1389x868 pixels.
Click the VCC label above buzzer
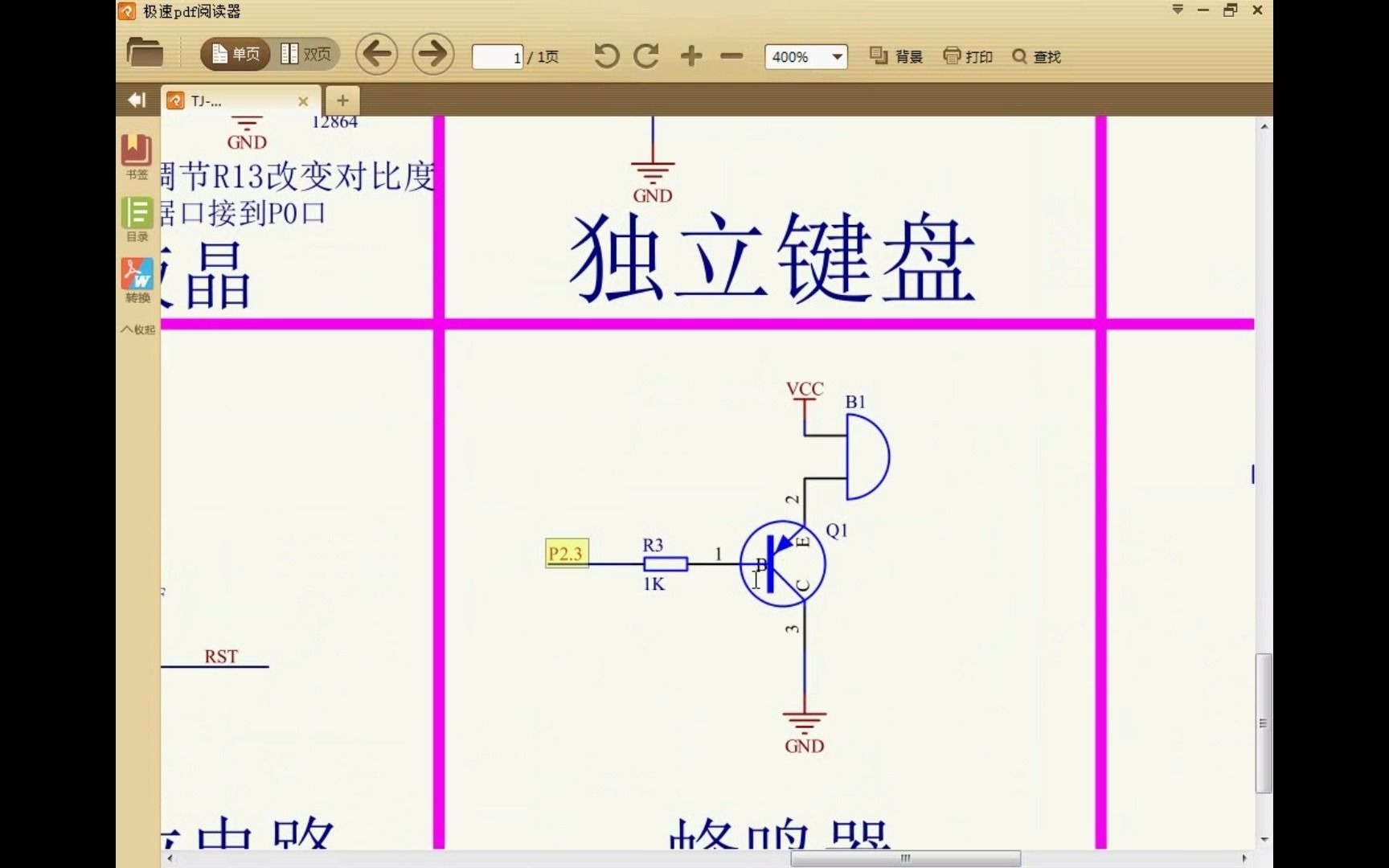(805, 389)
